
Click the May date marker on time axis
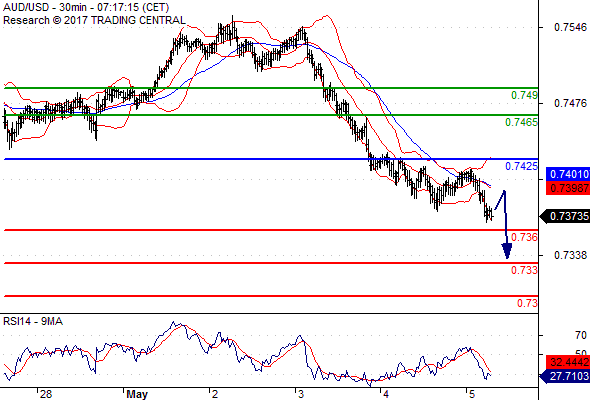(137, 394)
